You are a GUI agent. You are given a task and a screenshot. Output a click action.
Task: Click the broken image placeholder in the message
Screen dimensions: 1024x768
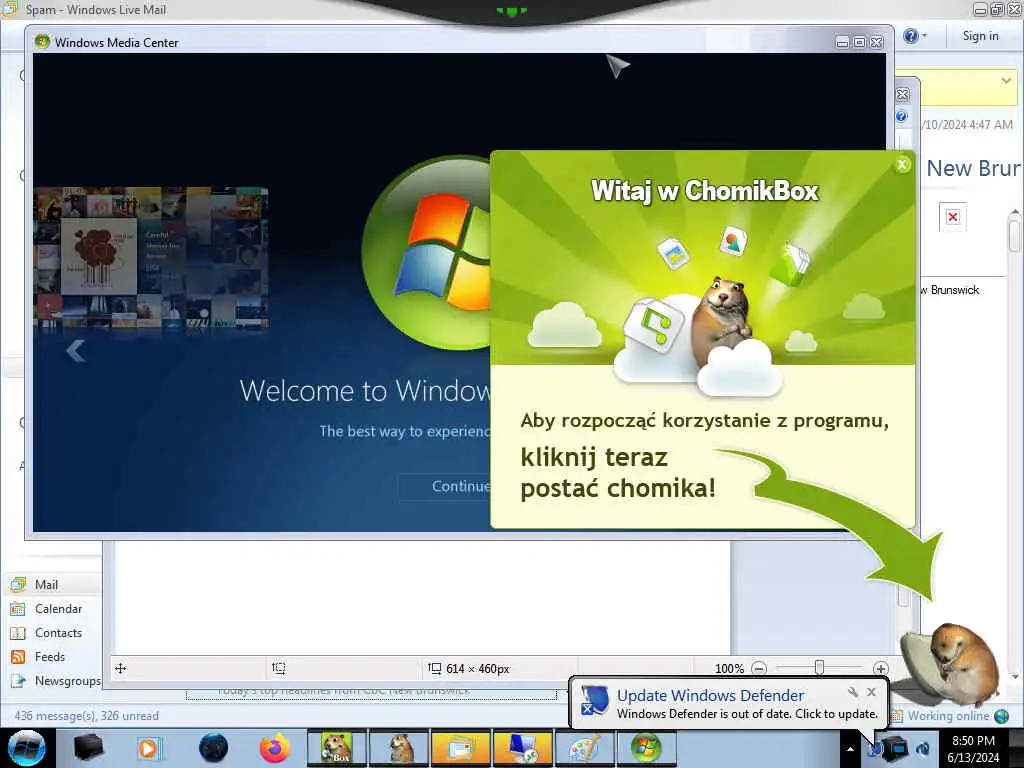tap(953, 217)
